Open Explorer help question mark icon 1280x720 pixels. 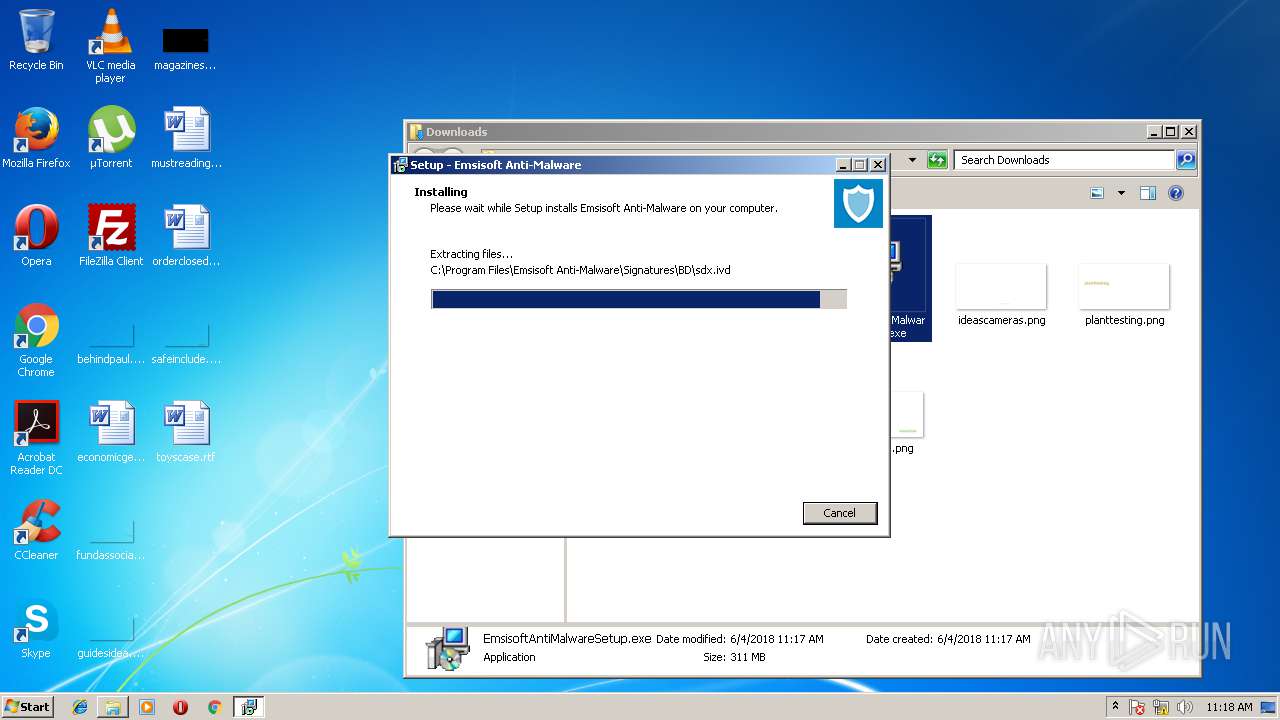tap(1176, 193)
